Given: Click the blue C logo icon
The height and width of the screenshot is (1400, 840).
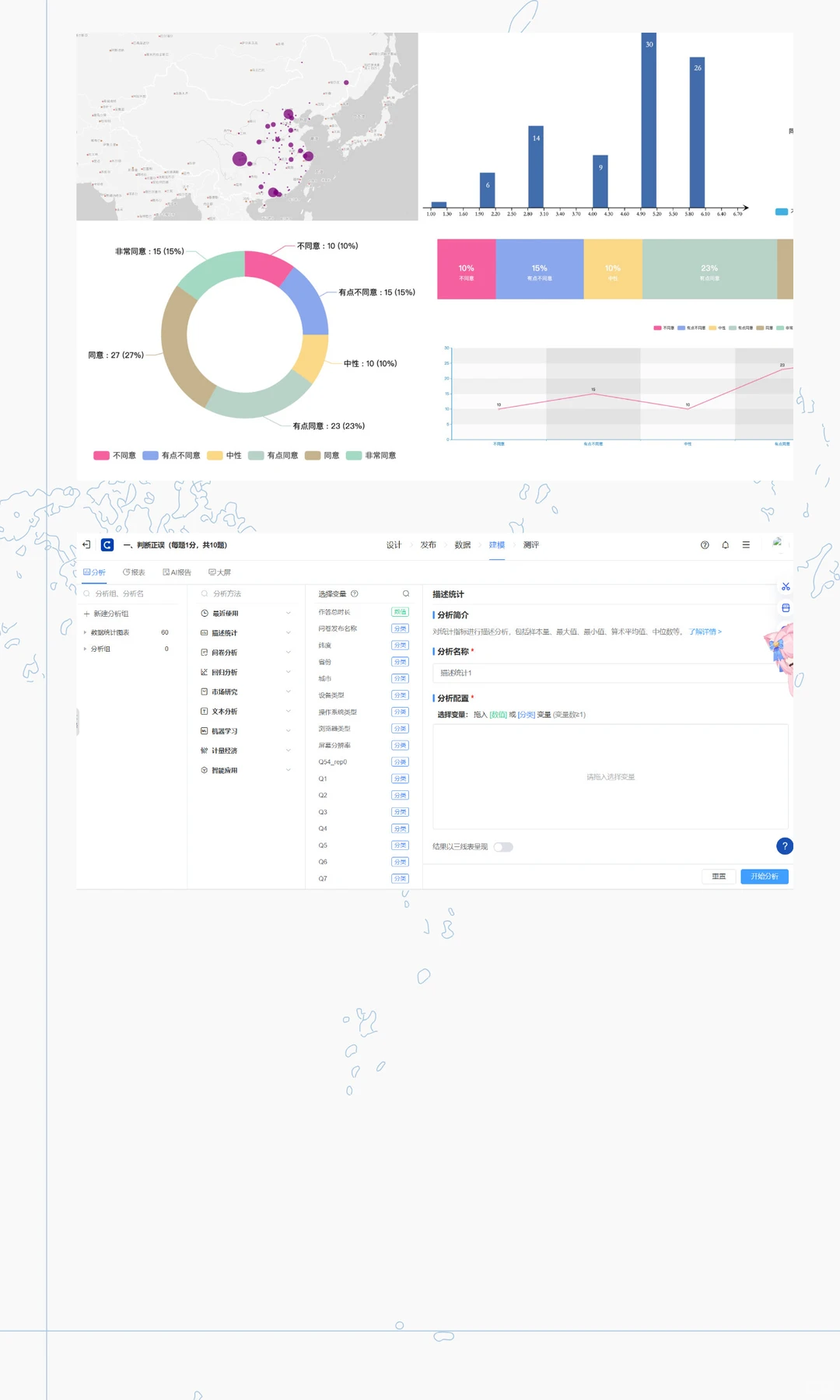Looking at the screenshot, I should click(107, 545).
